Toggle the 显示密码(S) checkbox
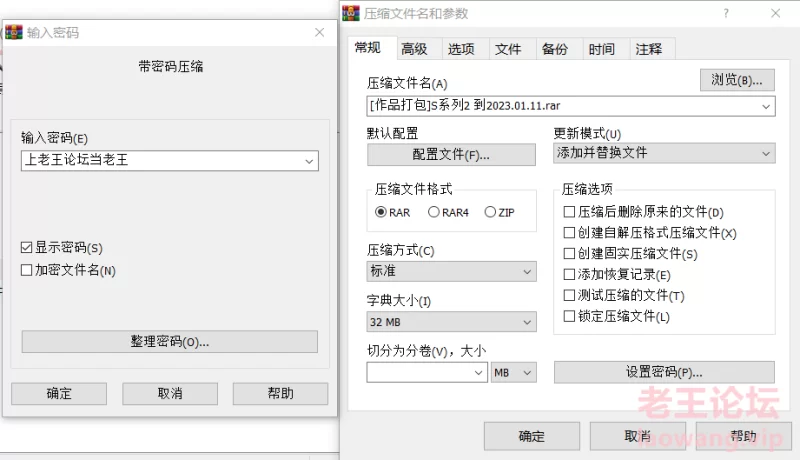 click(27, 248)
